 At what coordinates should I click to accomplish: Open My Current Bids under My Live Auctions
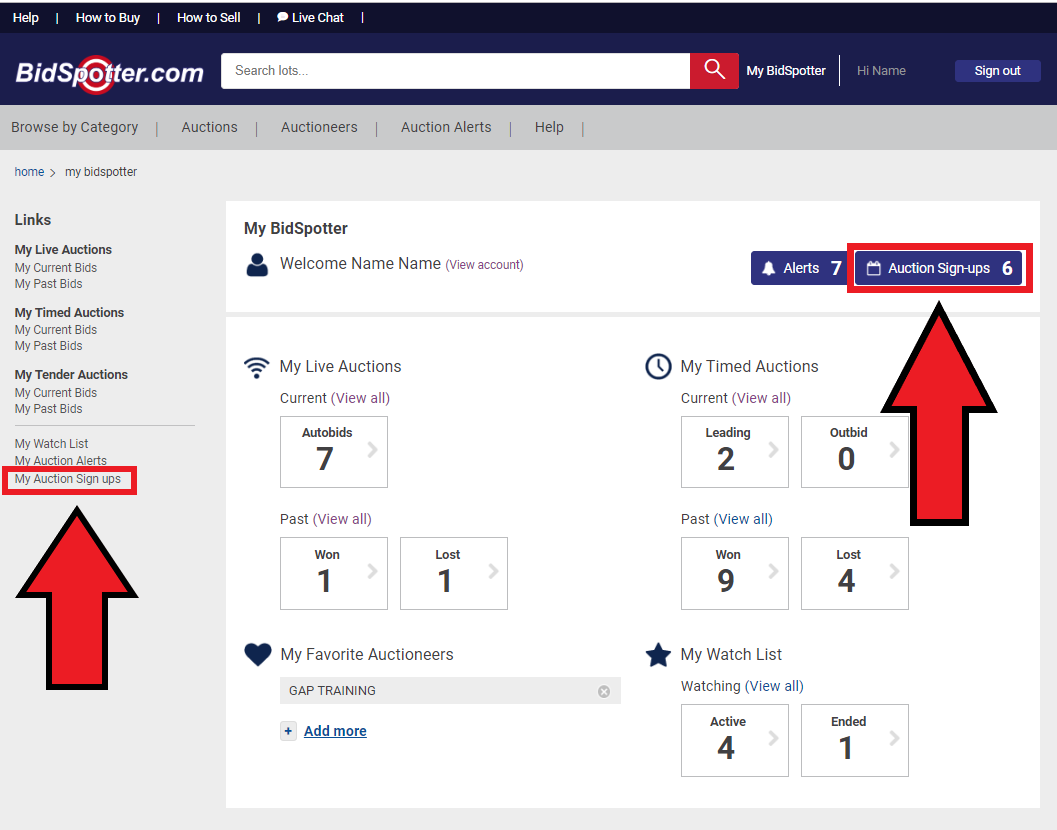(56, 268)
